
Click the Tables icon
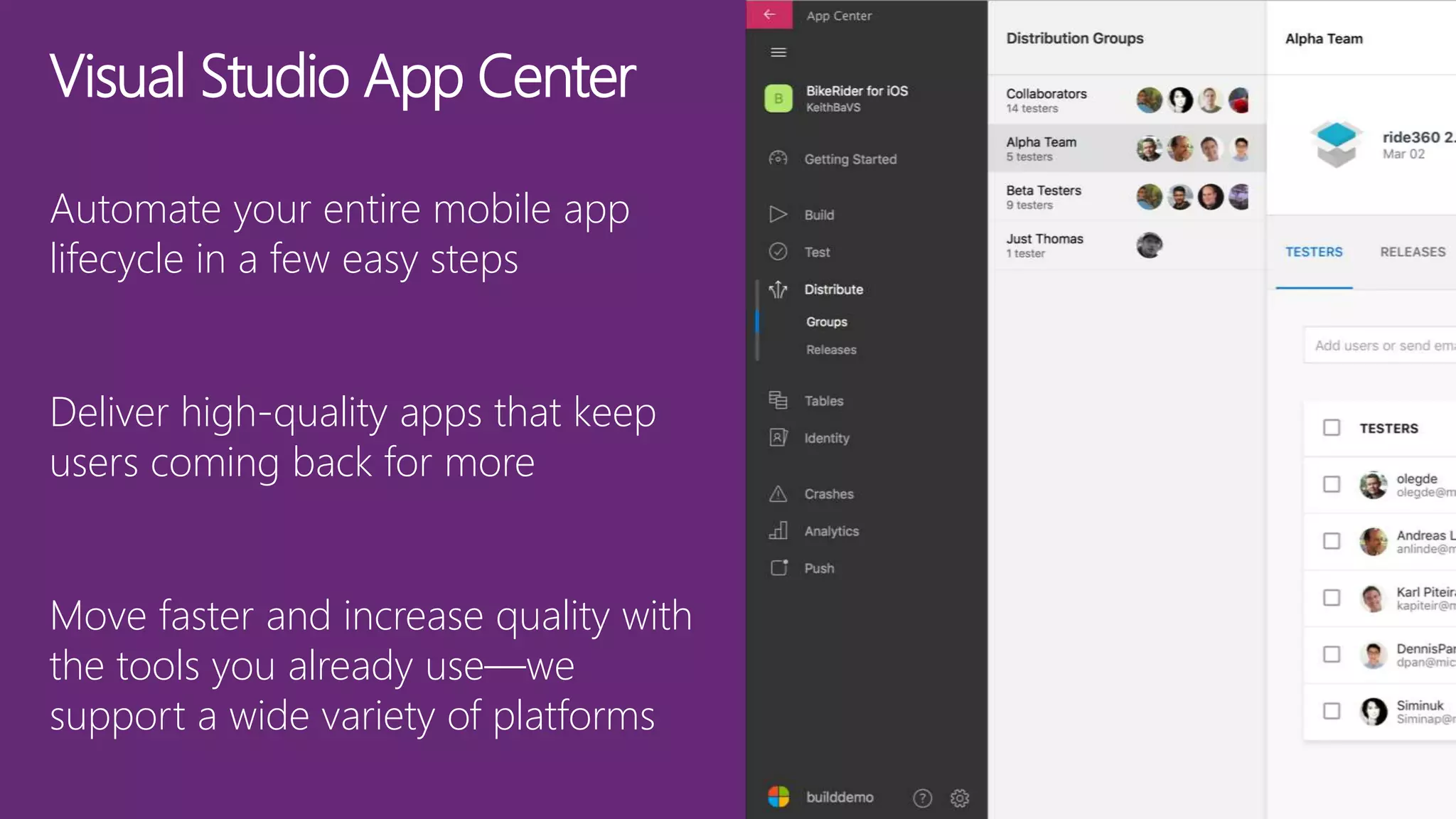[778, 400]
